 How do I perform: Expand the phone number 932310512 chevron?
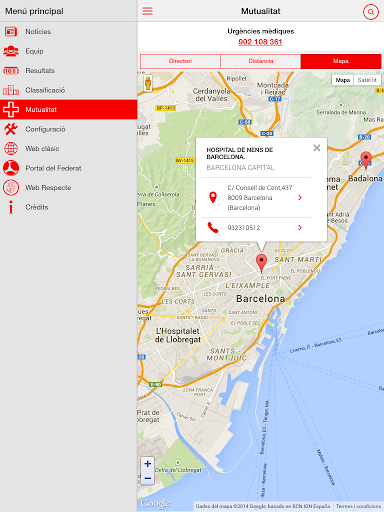pos(300,228)
